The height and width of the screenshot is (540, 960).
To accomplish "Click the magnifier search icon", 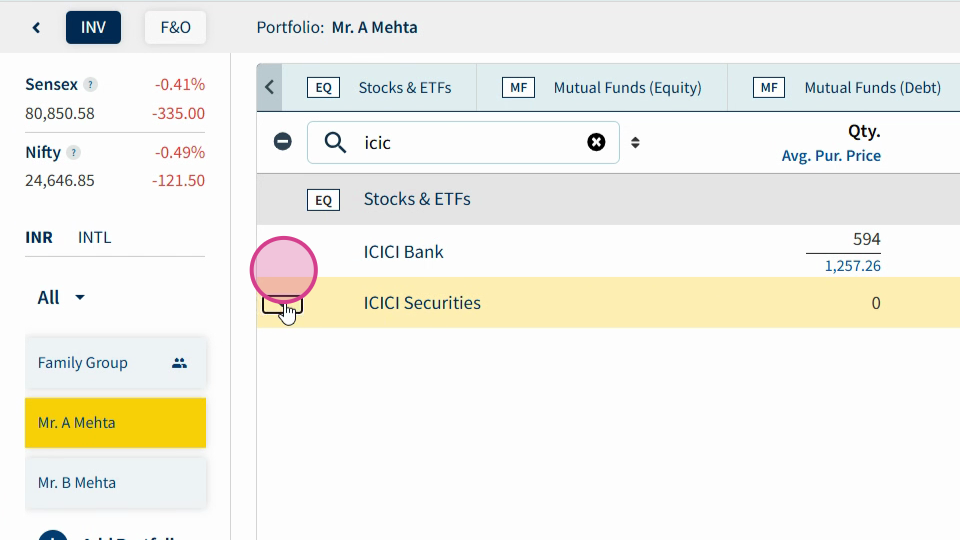I will (x=335, y=143).
